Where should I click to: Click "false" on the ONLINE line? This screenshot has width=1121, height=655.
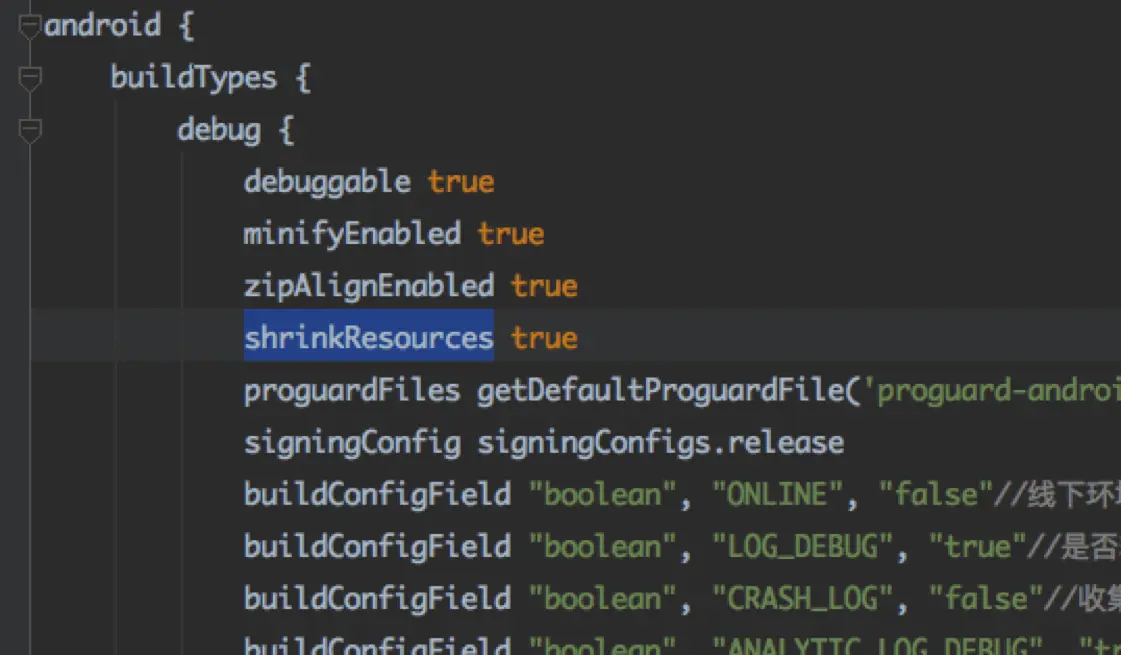point(936,495)
